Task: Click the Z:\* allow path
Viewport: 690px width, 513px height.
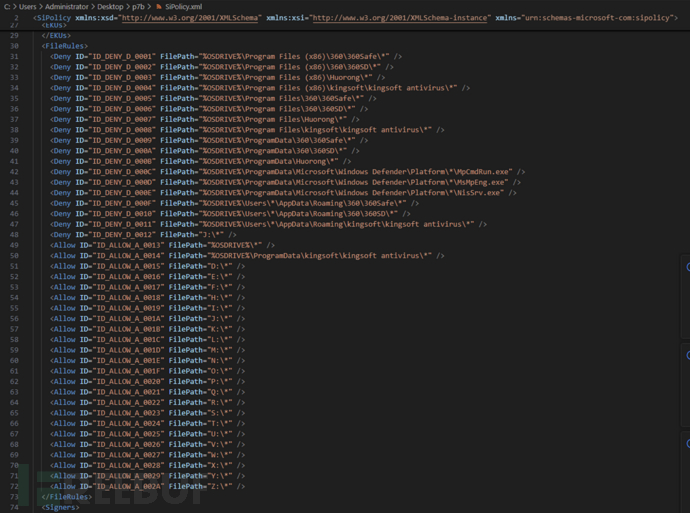Action: pos(220,487)
